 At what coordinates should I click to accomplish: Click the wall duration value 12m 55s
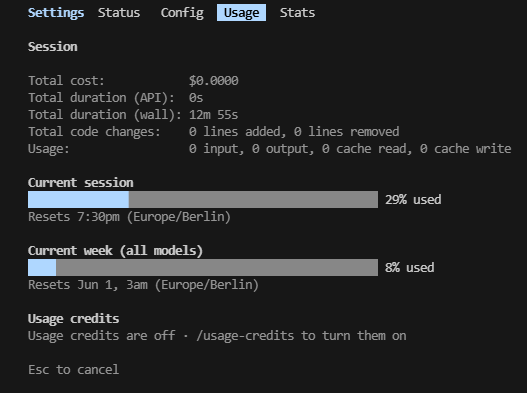click(213, 115)
